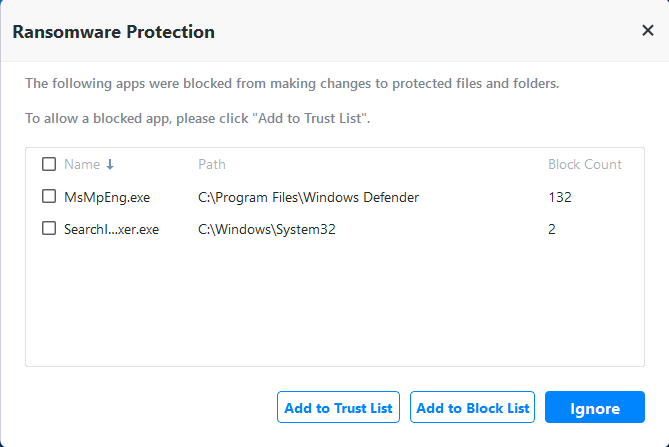This screenshot has width=669, height=447.
Task: Hit the Ignore button
Action: click(594, 408)
